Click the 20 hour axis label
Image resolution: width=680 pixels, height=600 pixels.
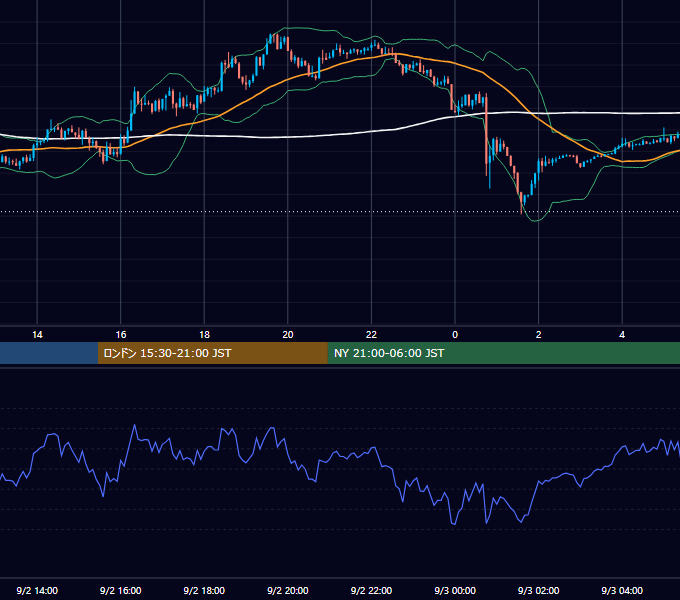[288, 335]
